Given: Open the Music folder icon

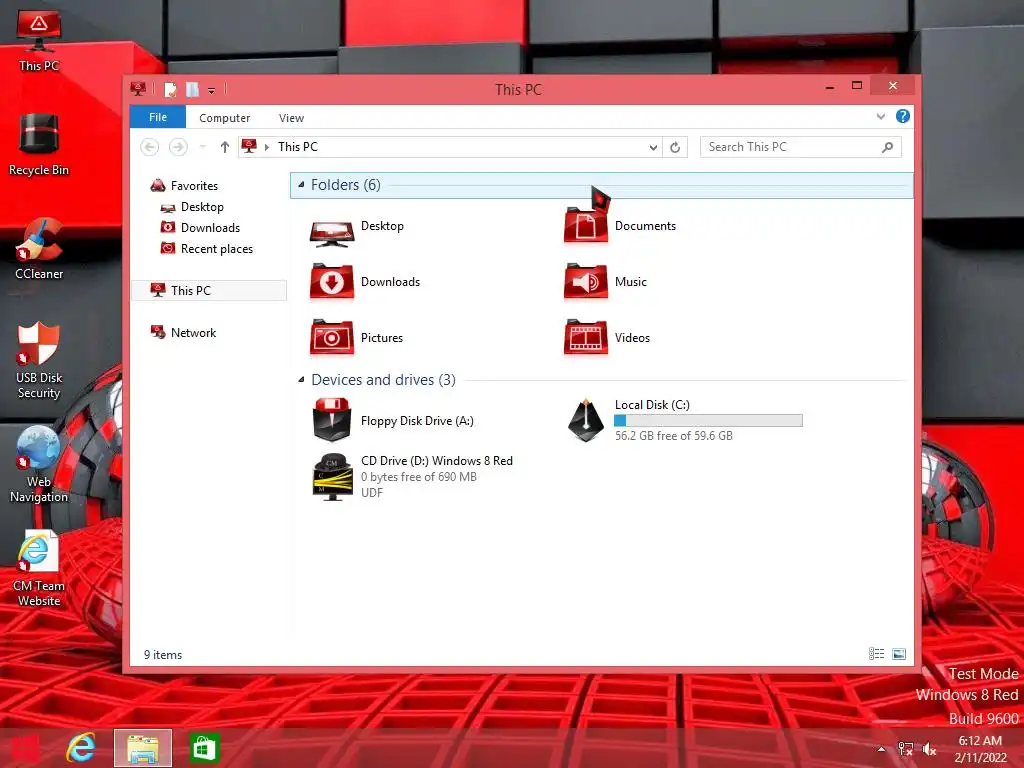Looking at the screenshot, I should click(586, 281).
